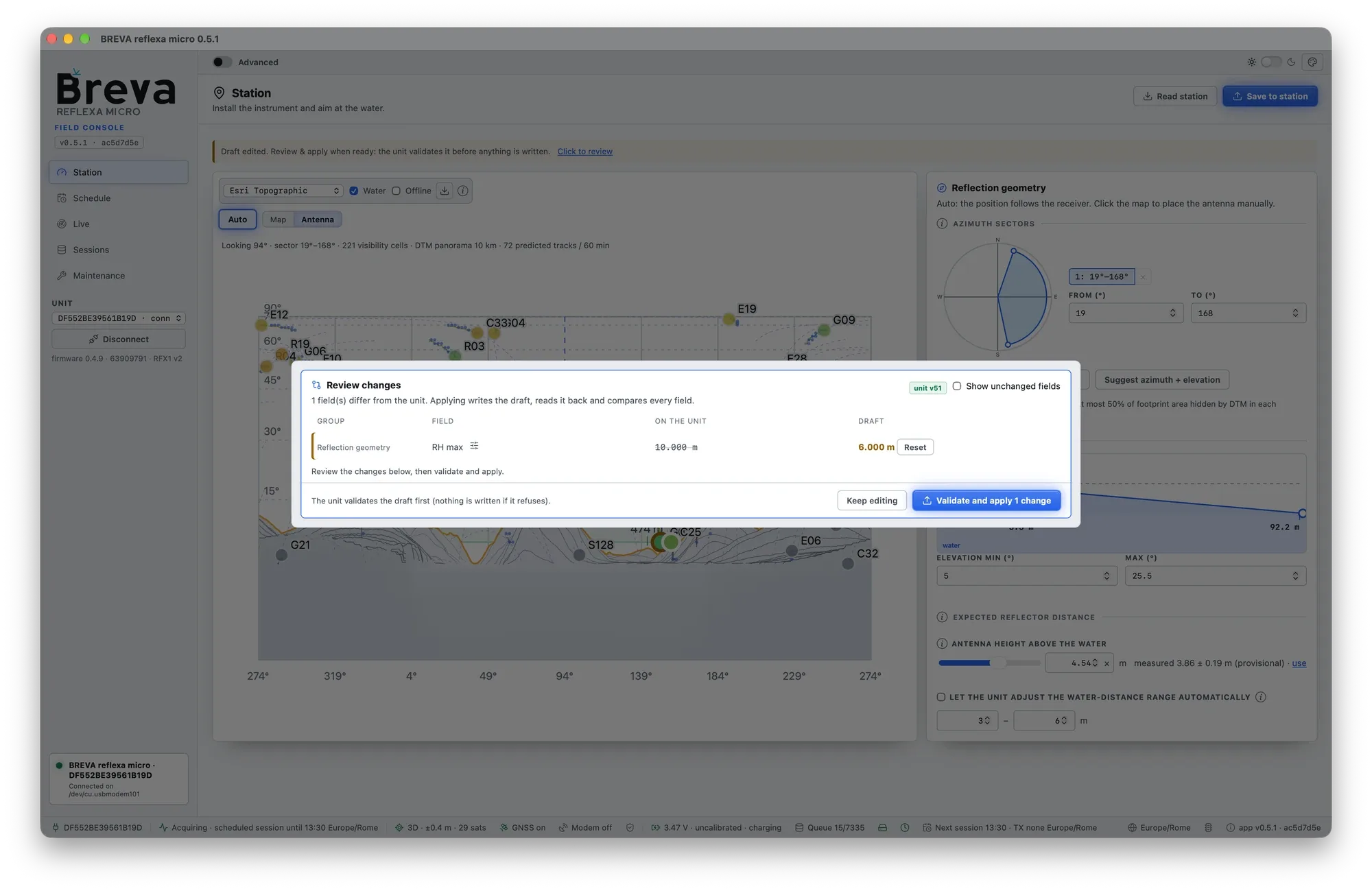The width and height of the screenshot is (1372, 891).
Task: Click Expected reflector distance info icon
Action: coord(942,617)
